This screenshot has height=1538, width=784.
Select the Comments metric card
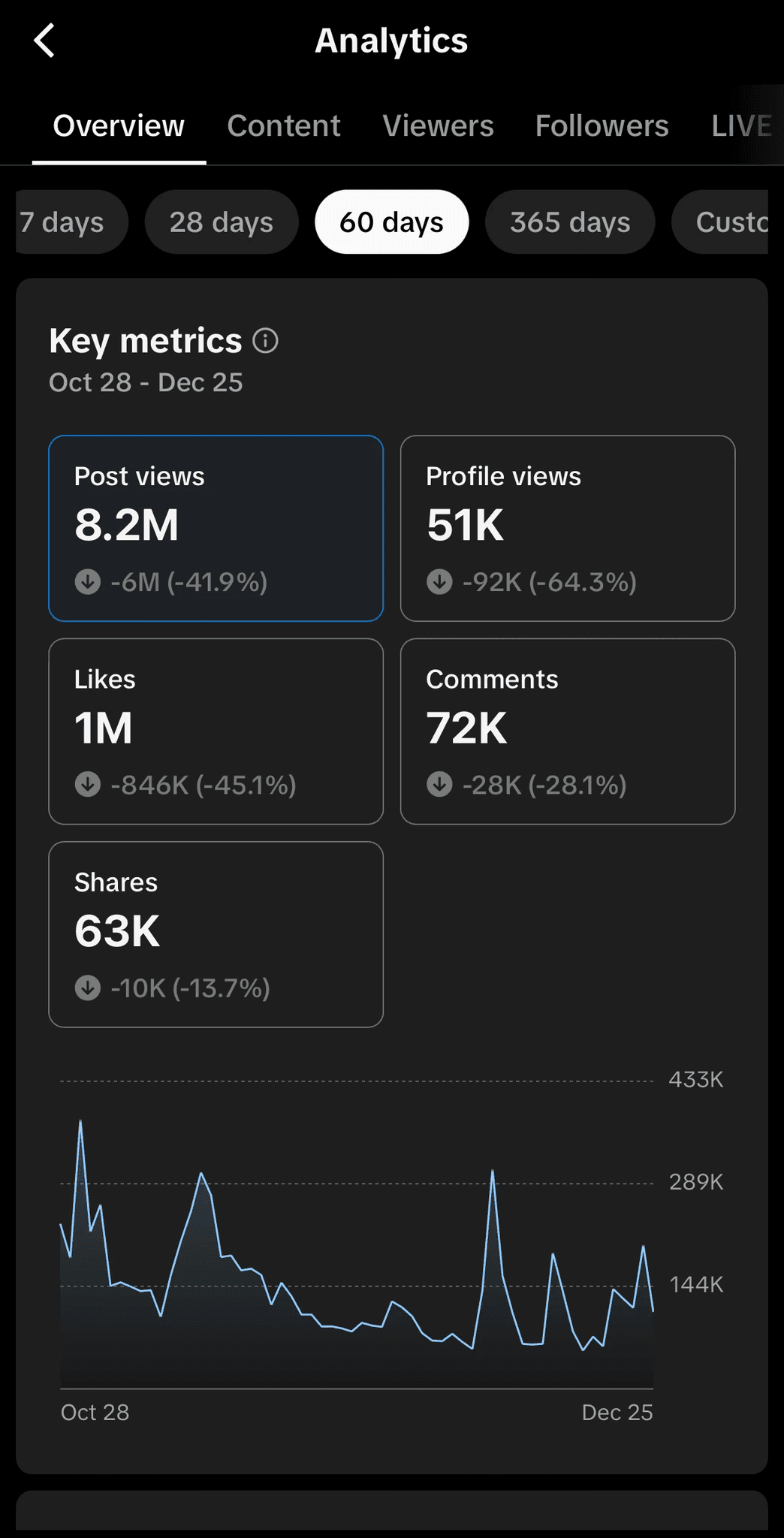(568, 731)
